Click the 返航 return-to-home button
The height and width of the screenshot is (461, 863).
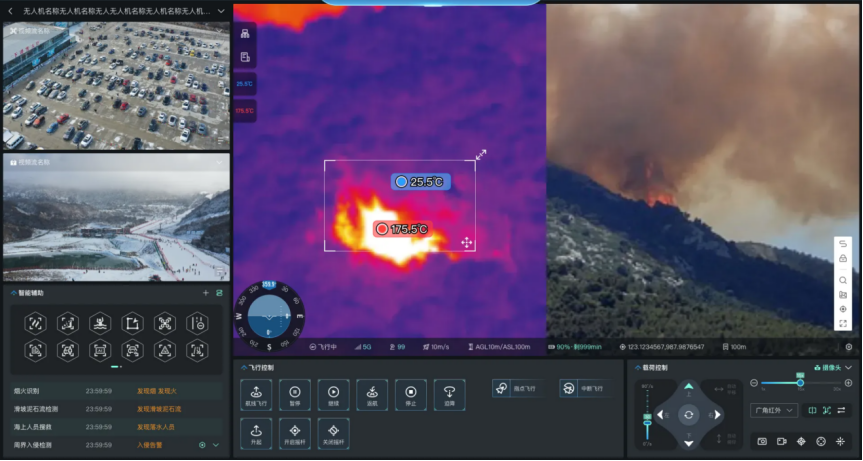pos(372,394)
